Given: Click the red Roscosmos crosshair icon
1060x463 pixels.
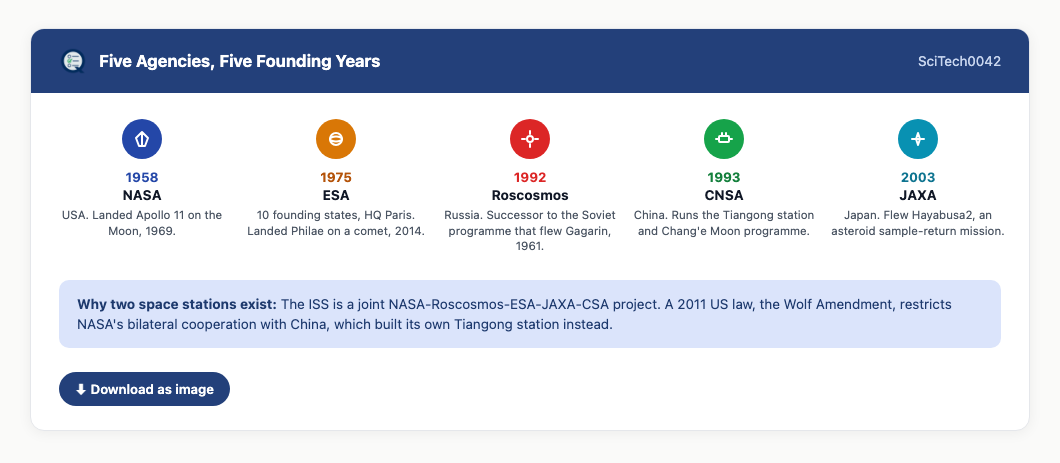Looking at the screenshot, I should tap(530, 139).
